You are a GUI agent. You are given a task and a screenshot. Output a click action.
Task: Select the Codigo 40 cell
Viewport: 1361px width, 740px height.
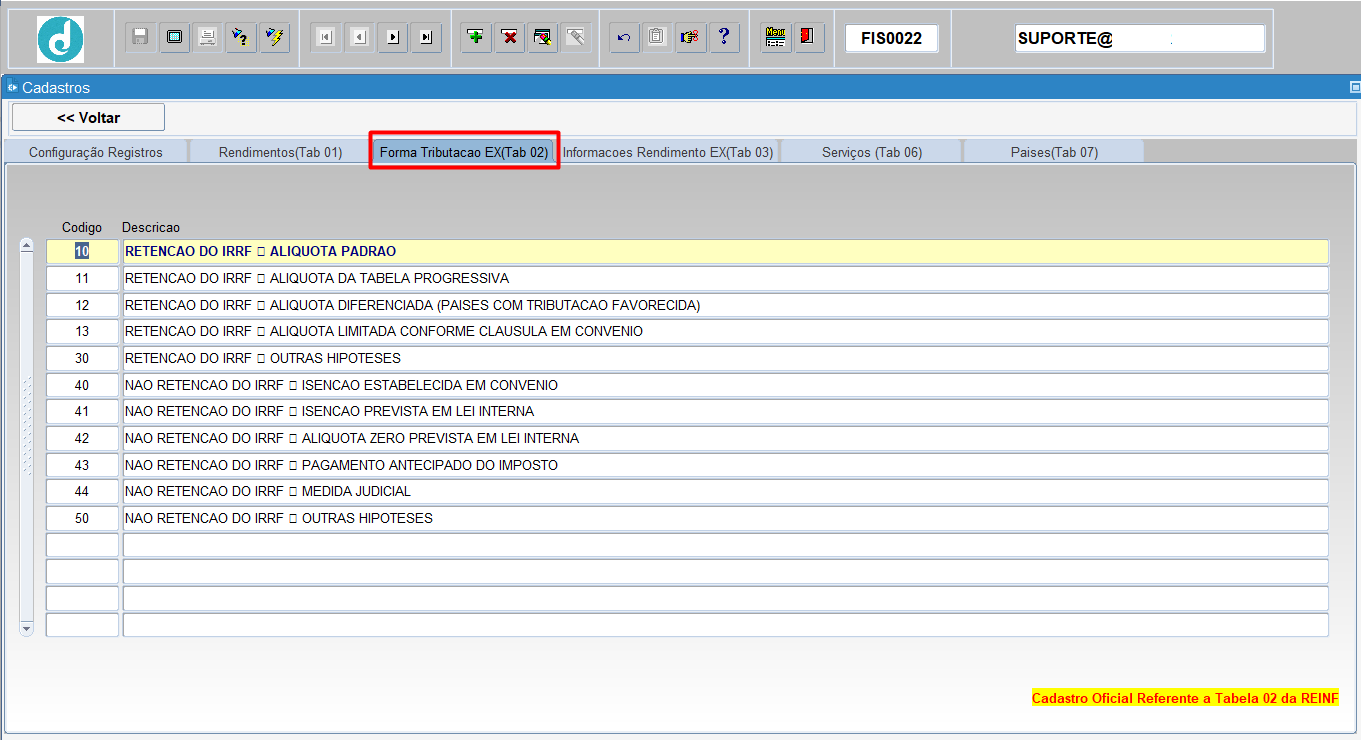[82, 385]
